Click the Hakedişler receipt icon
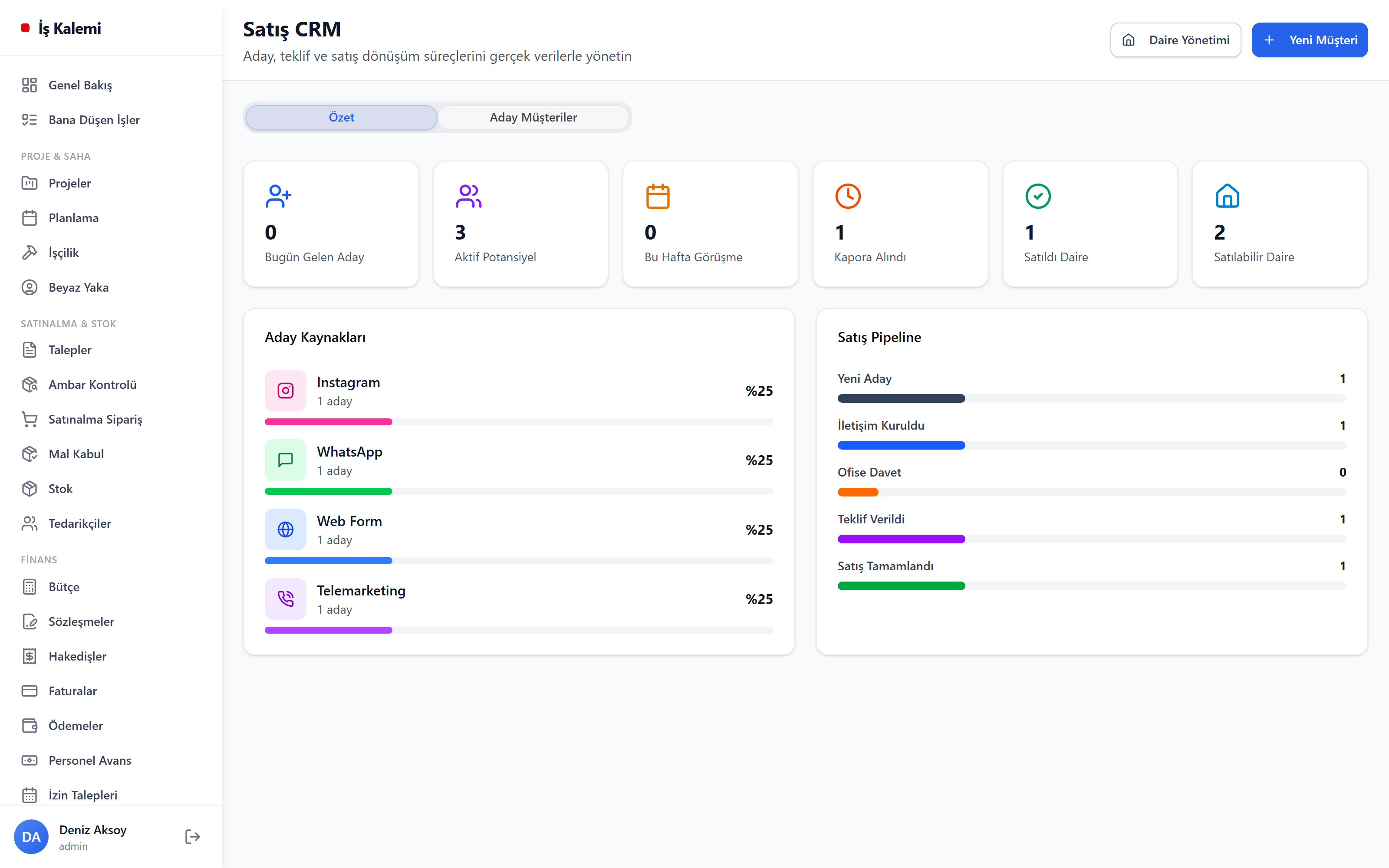1389x868 pixels. [x=29, y=656]
